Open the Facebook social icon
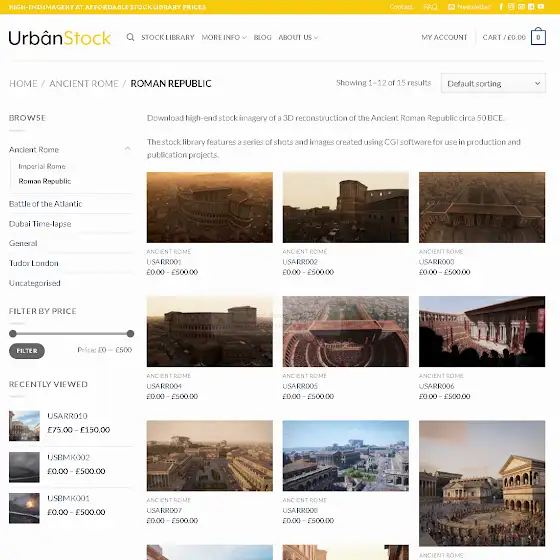The width and height of the screenshot is (560, 560). click(x=501, y=6)
